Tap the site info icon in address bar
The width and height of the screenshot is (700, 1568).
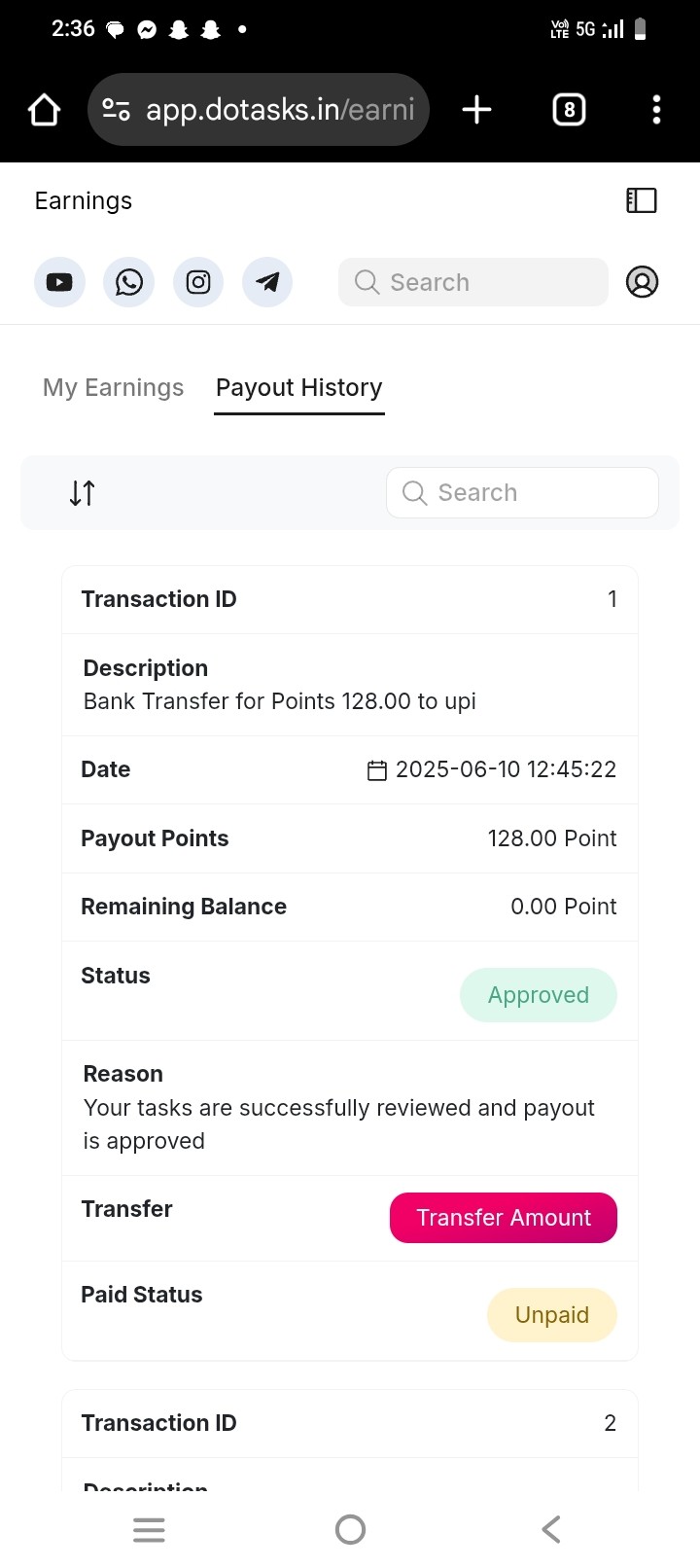(117, 110)
